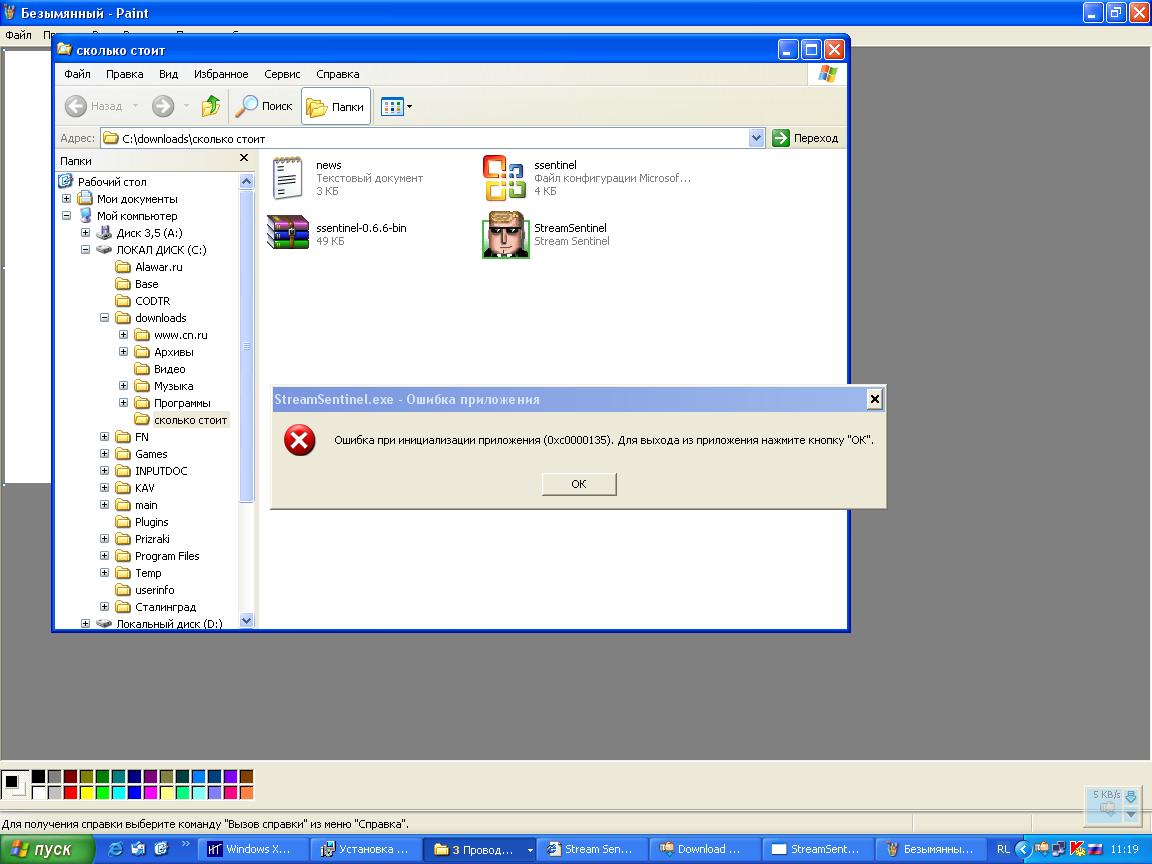Screen dimensions: 1152x864
Task: Expand the Архивы folder node
Action: coord(123,351)
